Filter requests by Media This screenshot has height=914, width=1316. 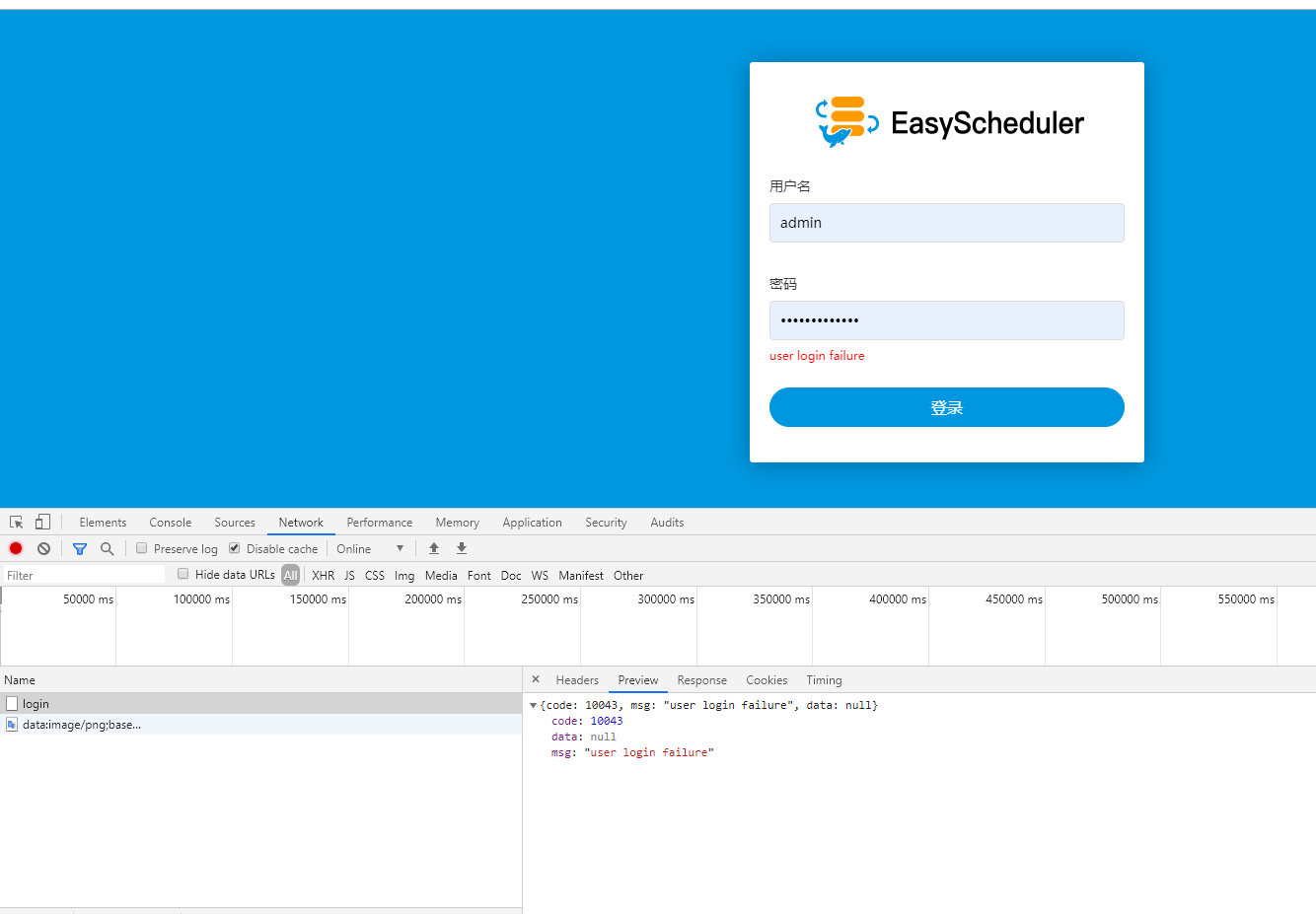click(x=441, y=576)
